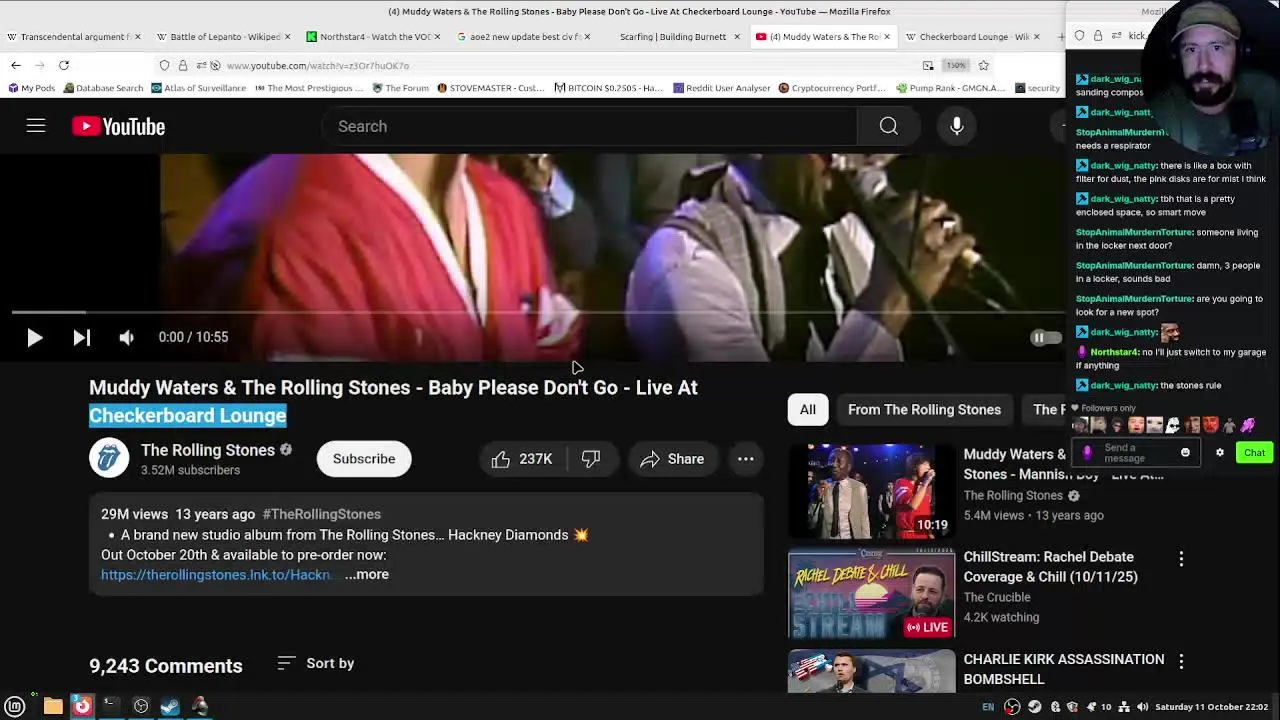The height and width of the screenshot is (720, 1280).
Task: Click Send a message field in Kick
Action: pos(1135,453)
